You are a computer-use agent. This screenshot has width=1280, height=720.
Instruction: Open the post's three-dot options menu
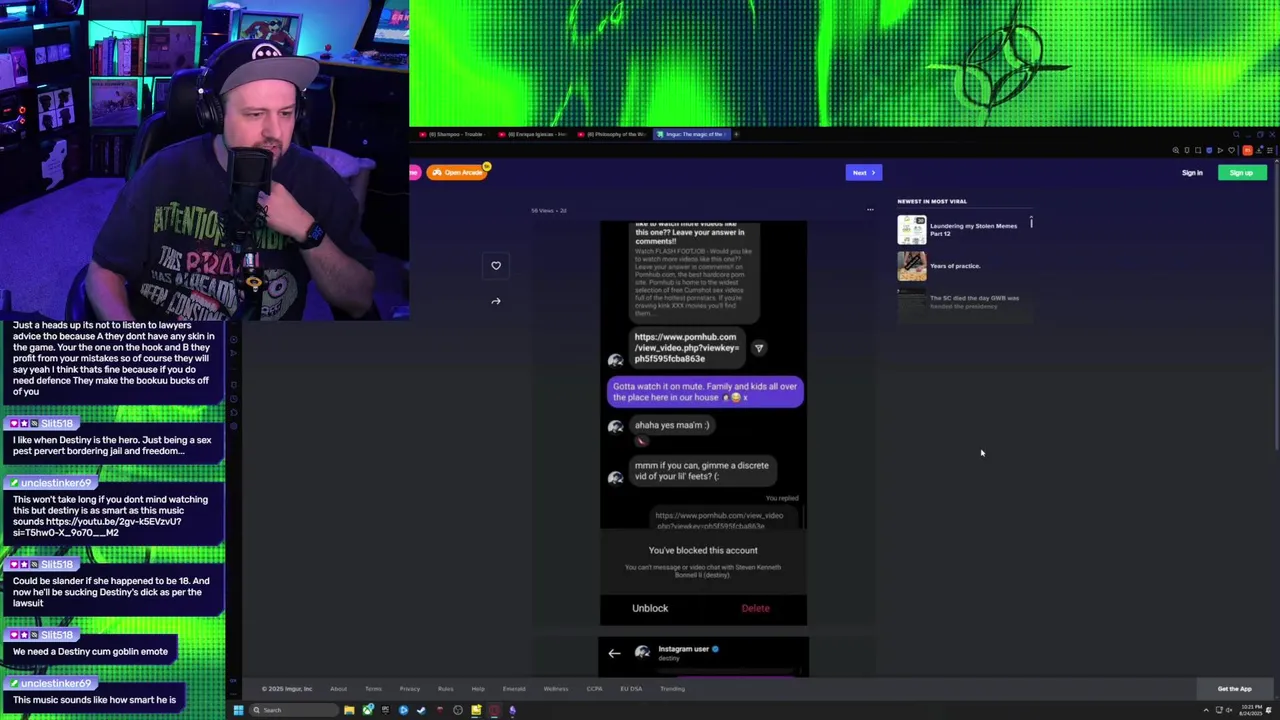coord(870,210)
